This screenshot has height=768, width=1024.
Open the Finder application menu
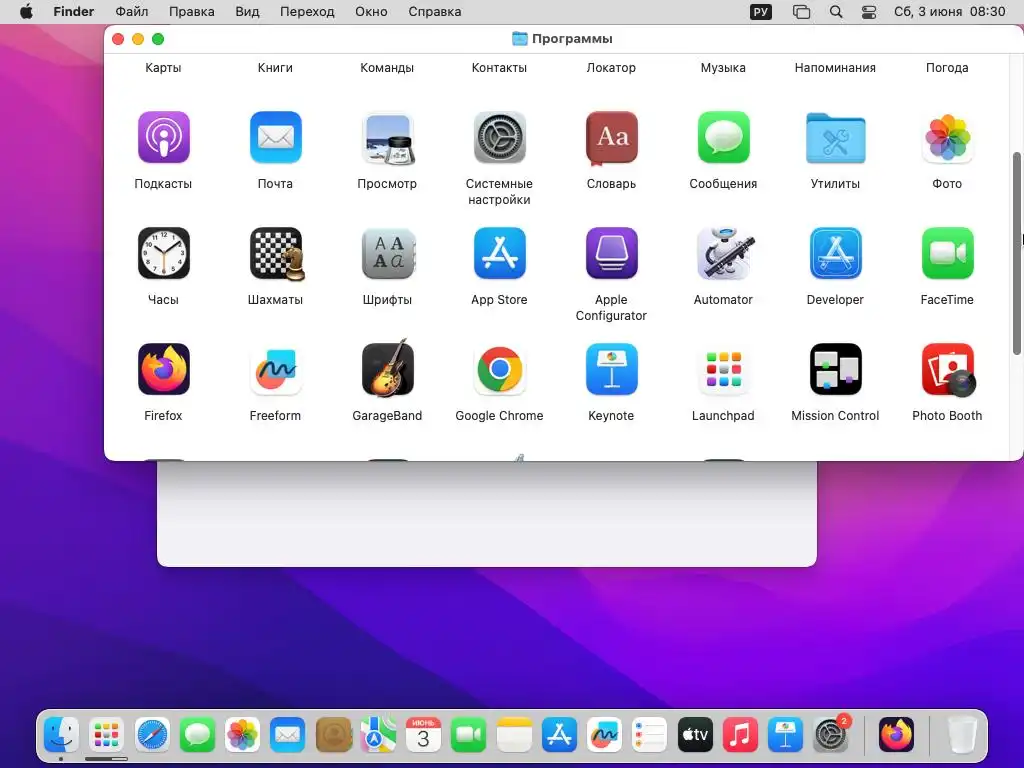point(73,12)
